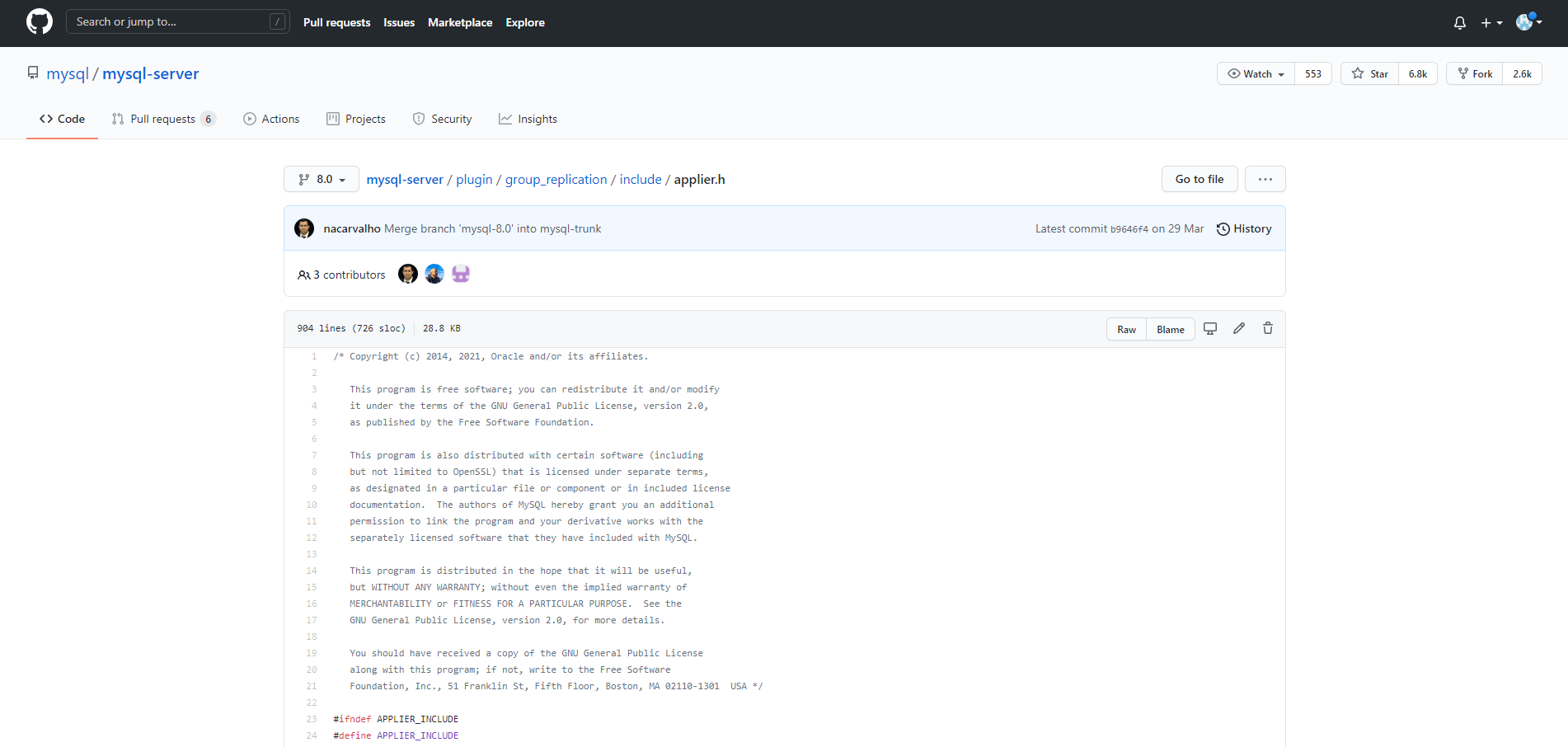
Task: Open the Blame view
Action: (x=1171, y=329)
